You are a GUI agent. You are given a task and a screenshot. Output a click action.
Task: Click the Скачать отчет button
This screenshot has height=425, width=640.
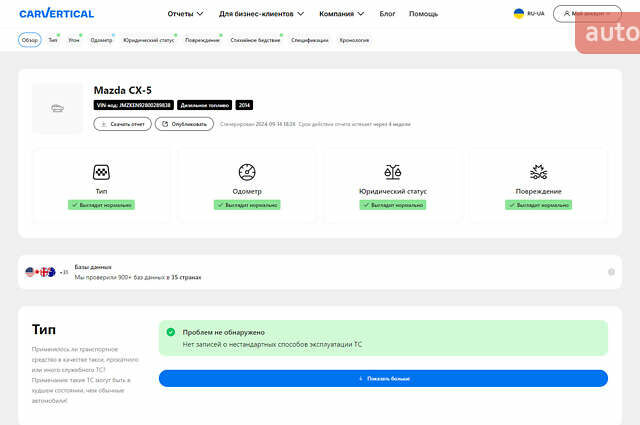[122, 124]
